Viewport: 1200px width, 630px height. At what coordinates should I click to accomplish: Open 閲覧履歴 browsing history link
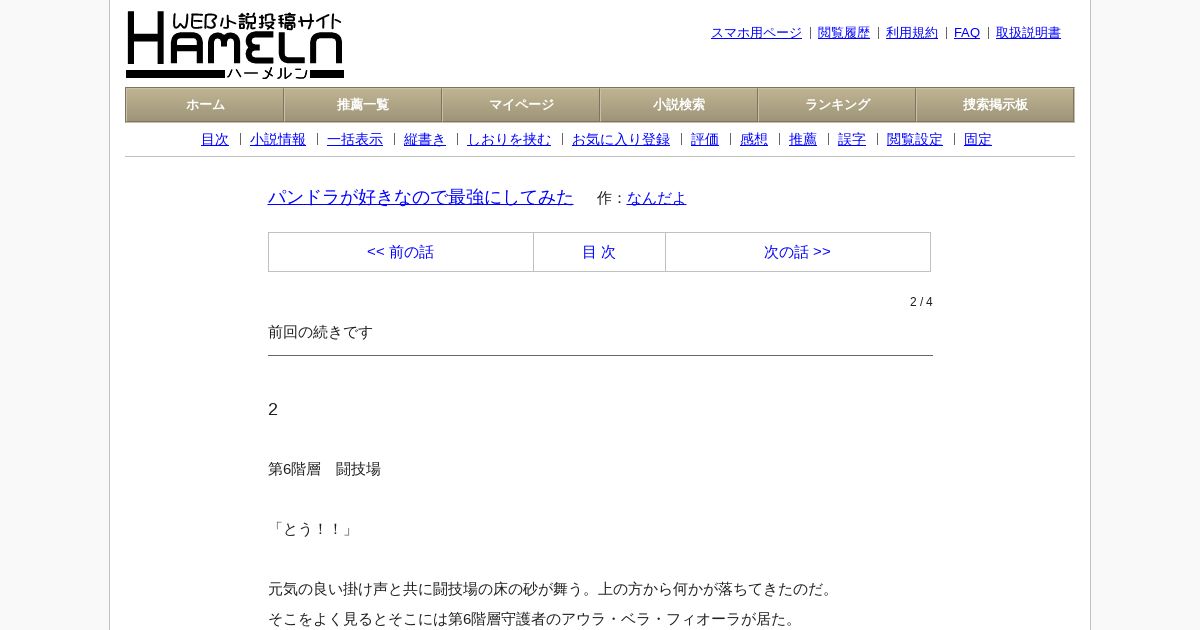(844, 33)
